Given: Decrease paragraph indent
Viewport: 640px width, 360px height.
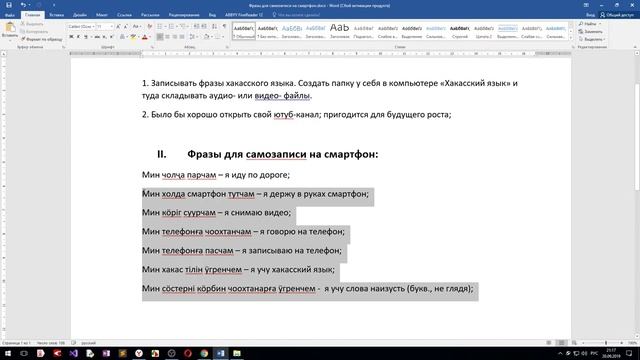Looking at the screenshot, I should (196, 27).
